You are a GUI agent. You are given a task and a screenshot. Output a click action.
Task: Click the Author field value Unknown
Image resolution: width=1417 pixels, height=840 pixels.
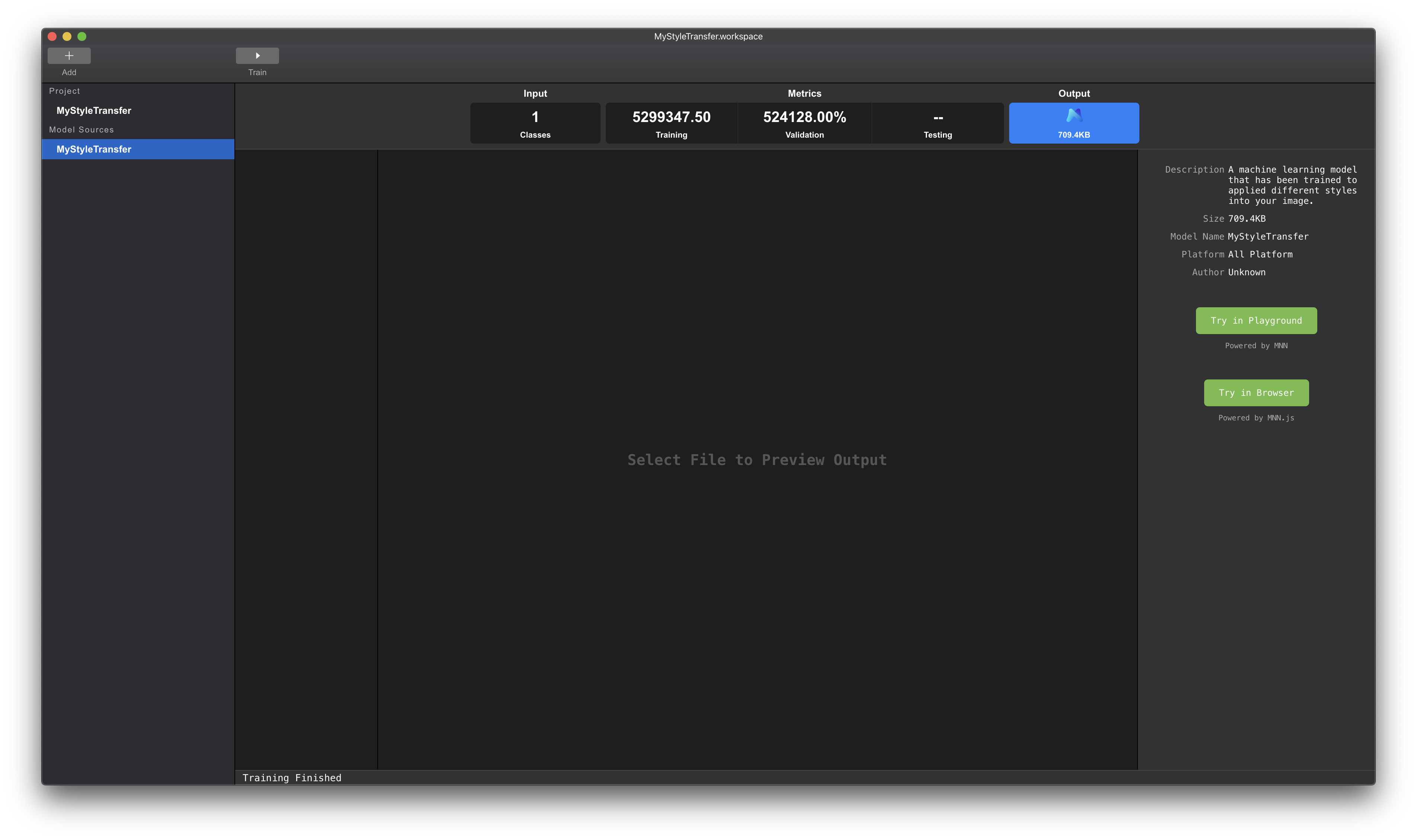1247,272
